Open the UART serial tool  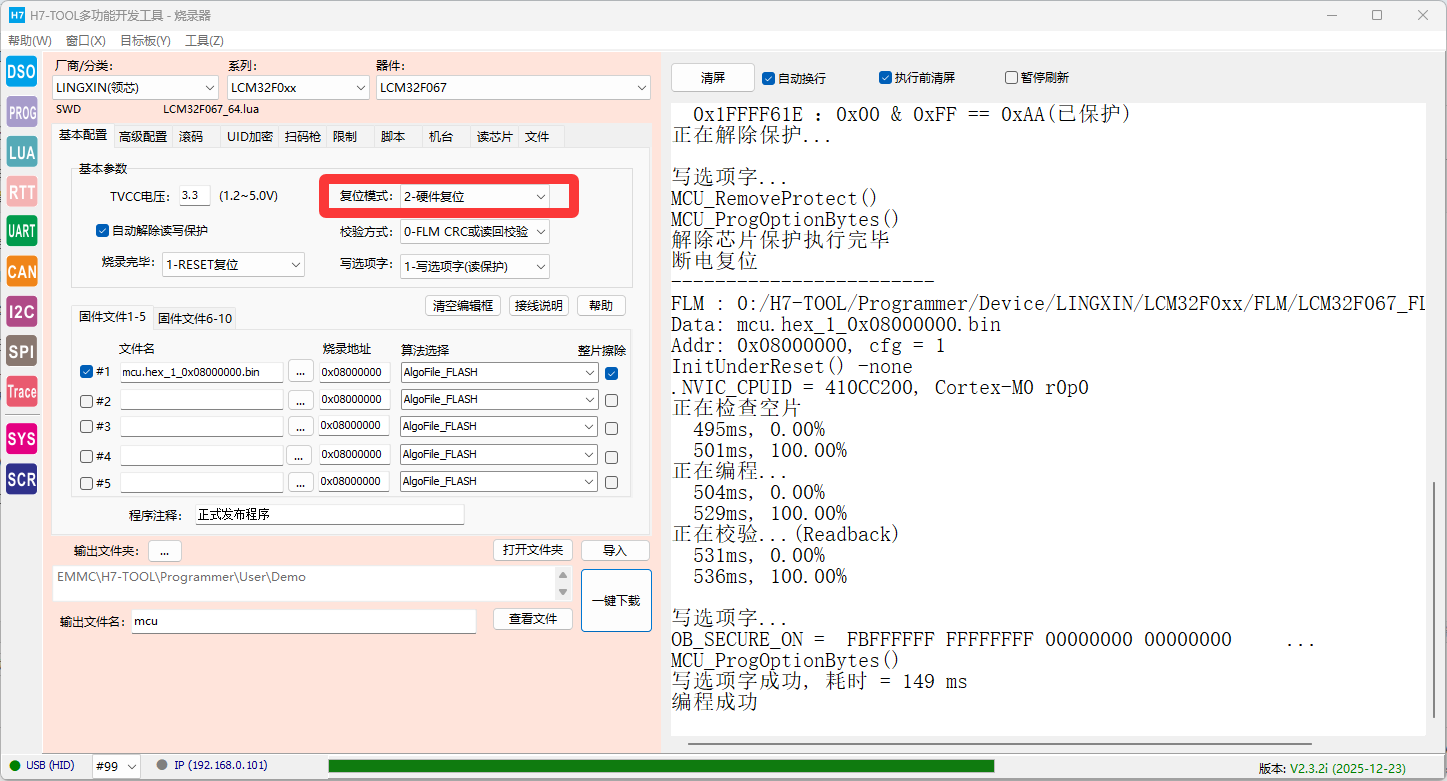tap(21, 231)
